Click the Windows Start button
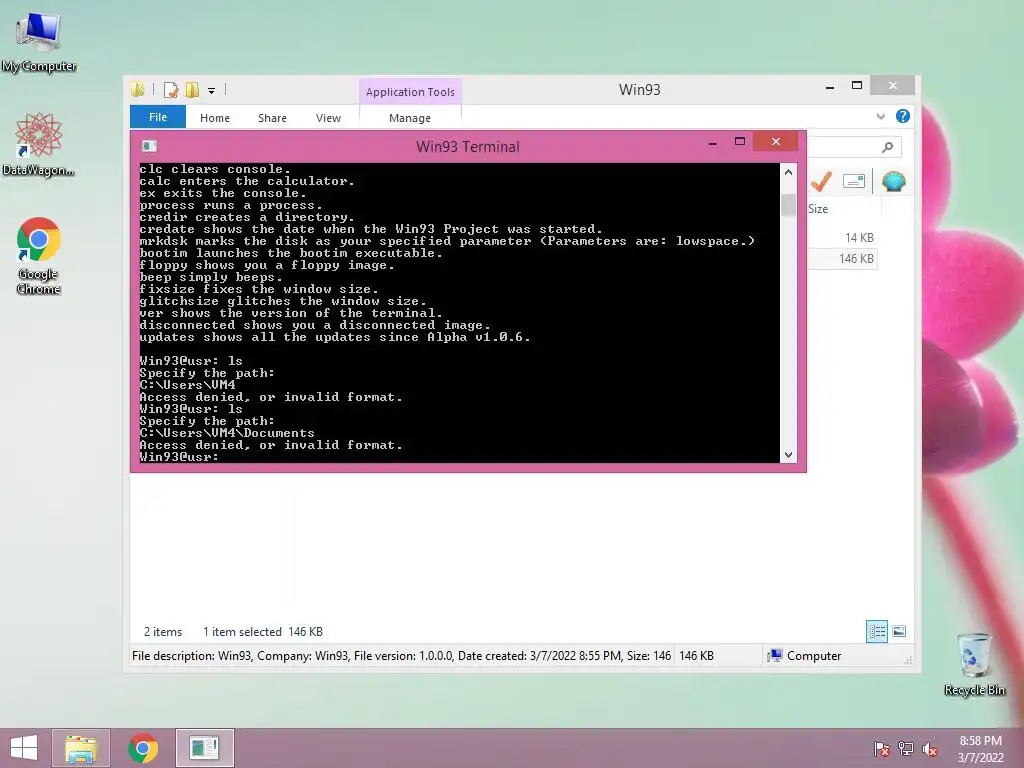Screen dimensions: 1024x768 24,748
